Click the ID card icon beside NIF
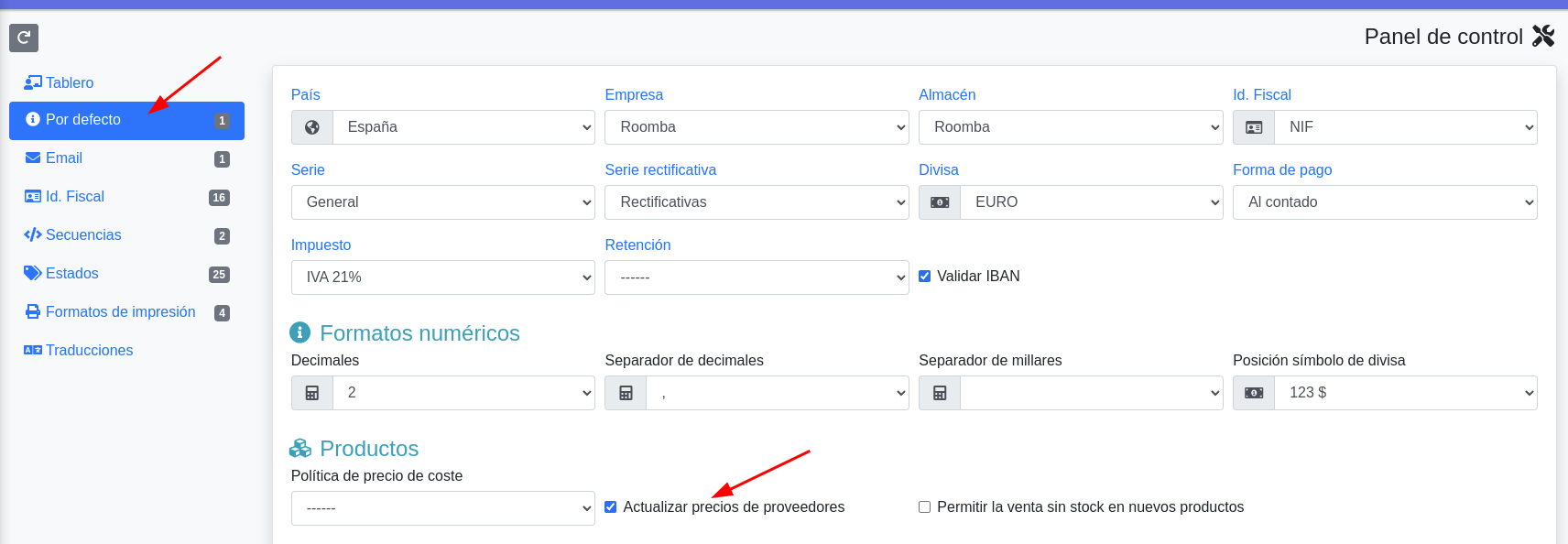The width and height of the screenshot is (1568, 544). click(x=1254, y=127)
